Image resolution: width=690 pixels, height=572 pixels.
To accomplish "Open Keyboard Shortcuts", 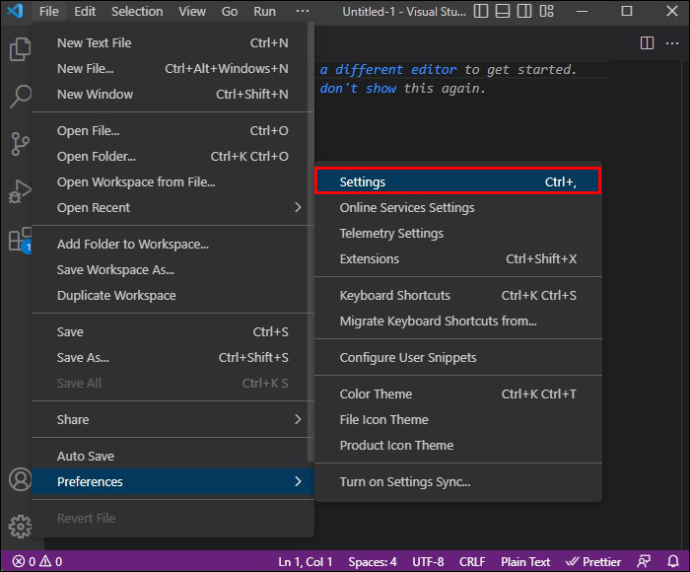I will click(458, 295).
